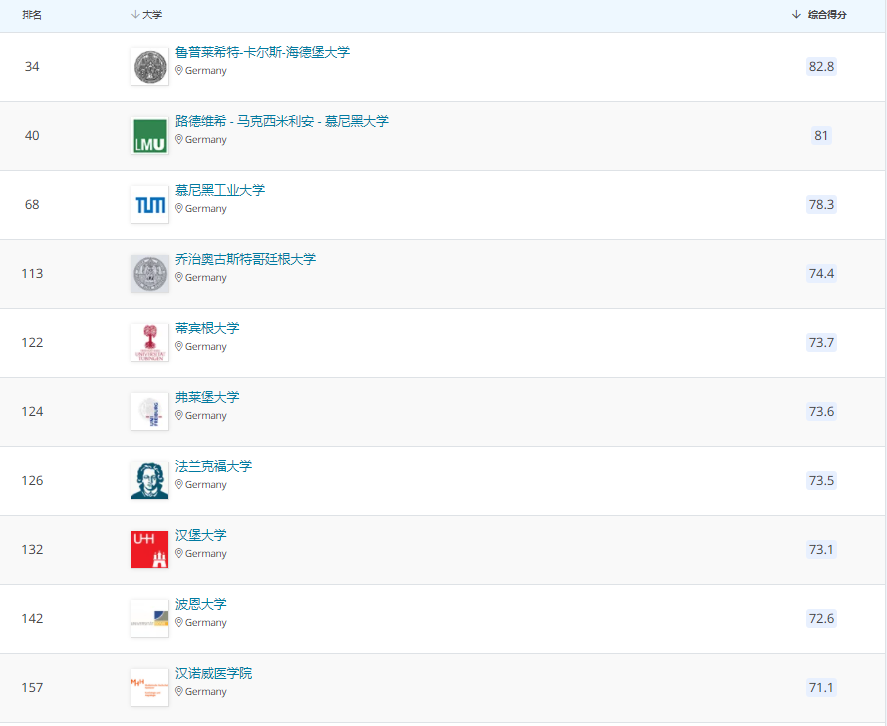Click the green LMU logo
Screen dimensions: 887x726
pyautogui.click(x=149, y=136)
